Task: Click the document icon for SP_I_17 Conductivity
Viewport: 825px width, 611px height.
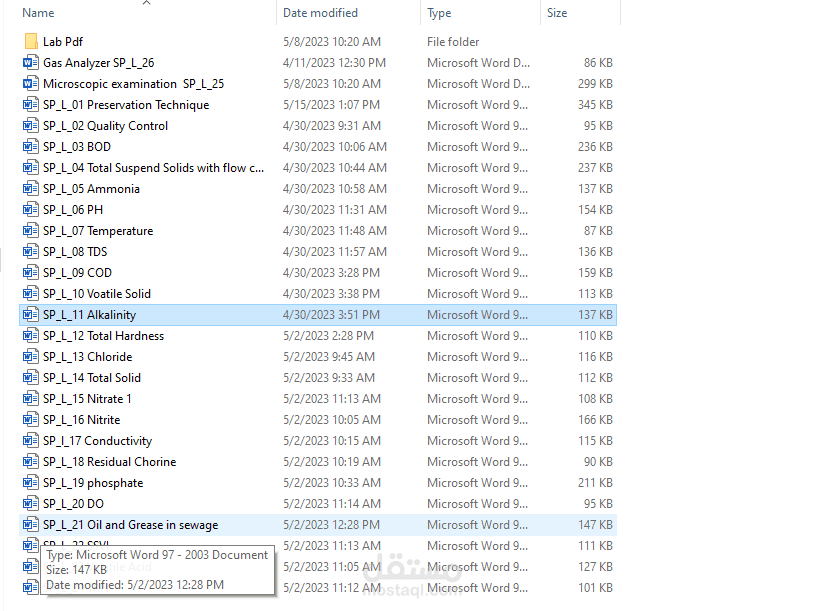Action: pos(31,440)
